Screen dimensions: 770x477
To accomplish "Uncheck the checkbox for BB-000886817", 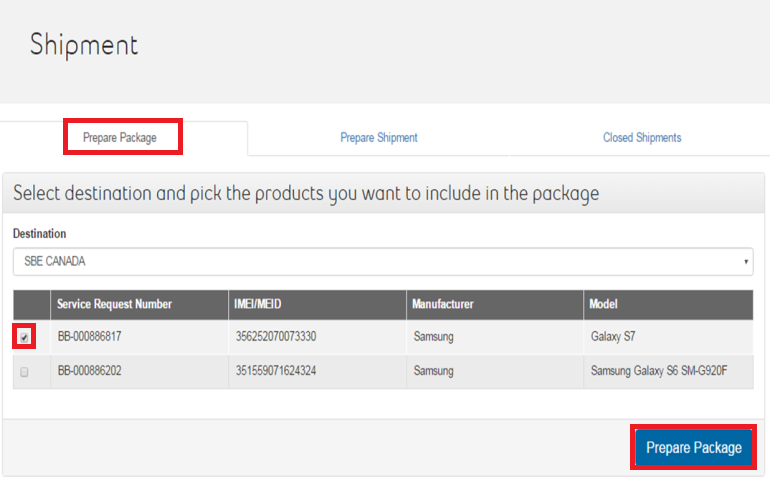I will tap(24, 337).
